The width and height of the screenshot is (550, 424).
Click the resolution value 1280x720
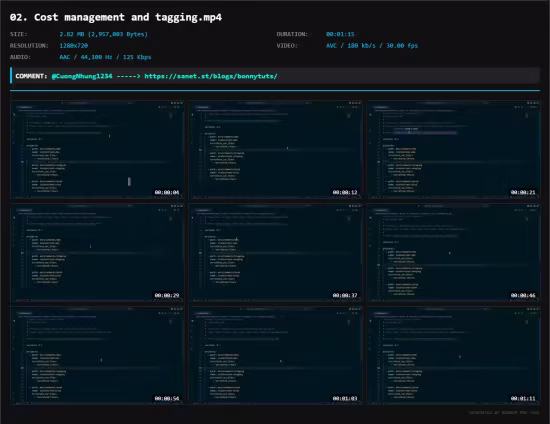click(x=74, y=46)
